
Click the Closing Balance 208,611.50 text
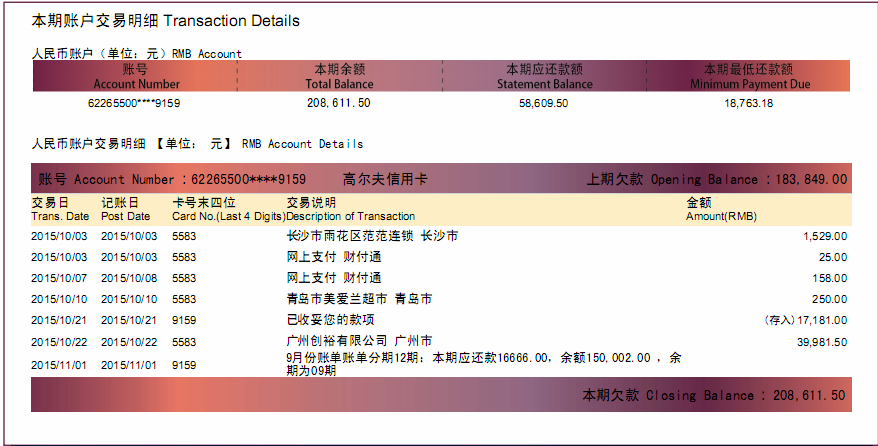click(714, 396)
